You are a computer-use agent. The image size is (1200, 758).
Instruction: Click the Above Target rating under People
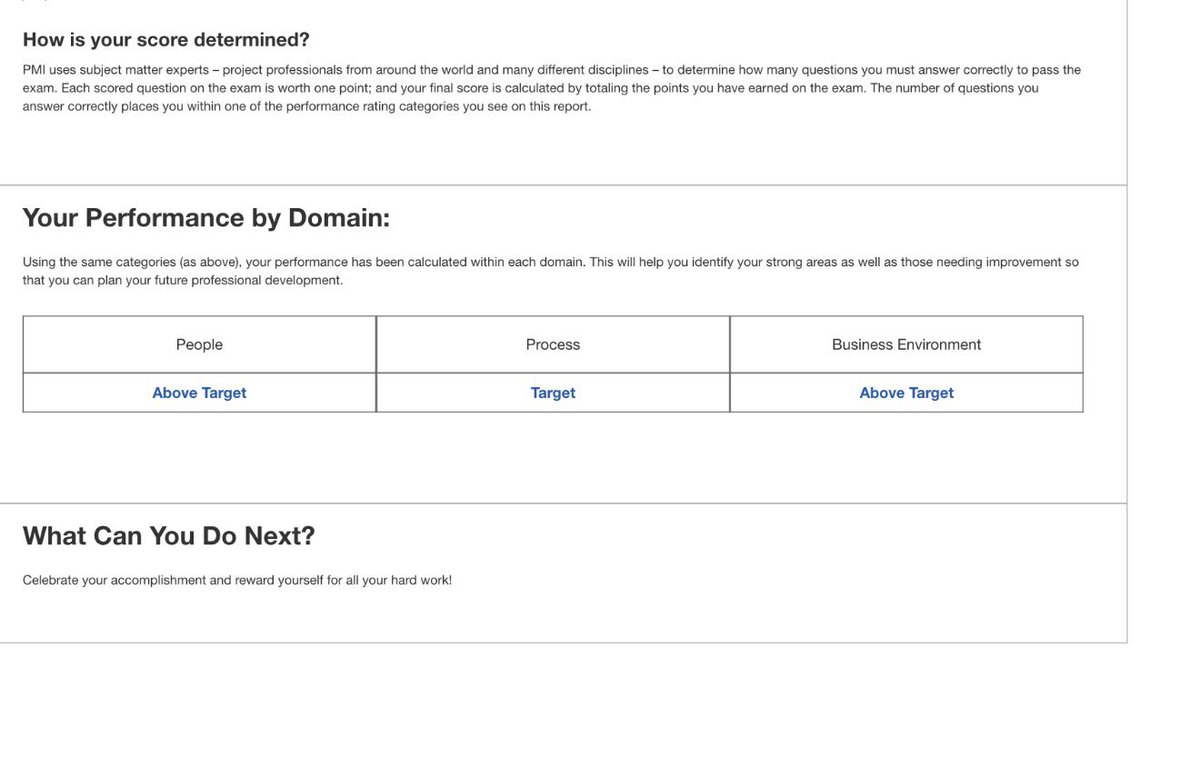click(199, 393)
